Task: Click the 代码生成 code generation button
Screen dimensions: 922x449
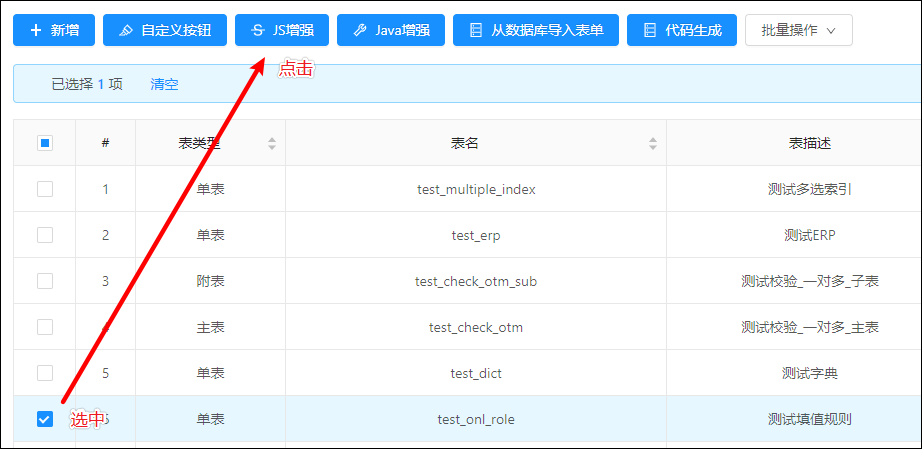Action: (682, 30)
